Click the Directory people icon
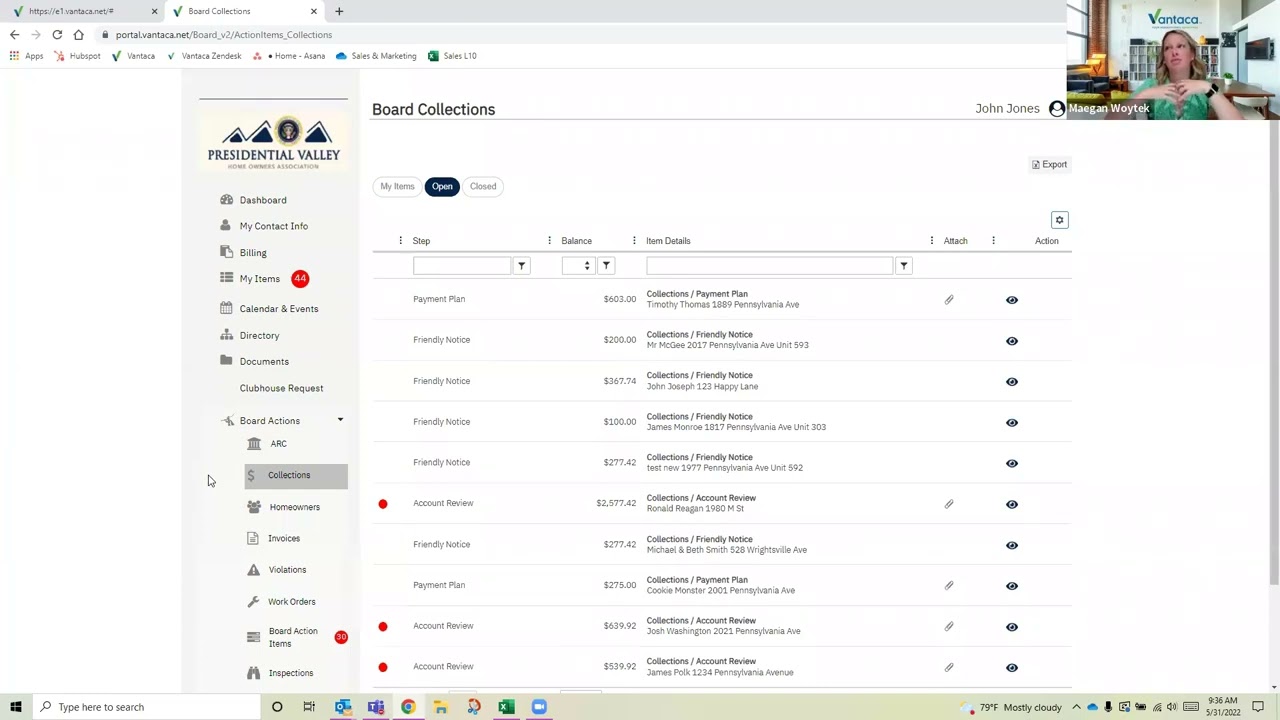This screenshot has width=1280, height=720. [226, 335]
